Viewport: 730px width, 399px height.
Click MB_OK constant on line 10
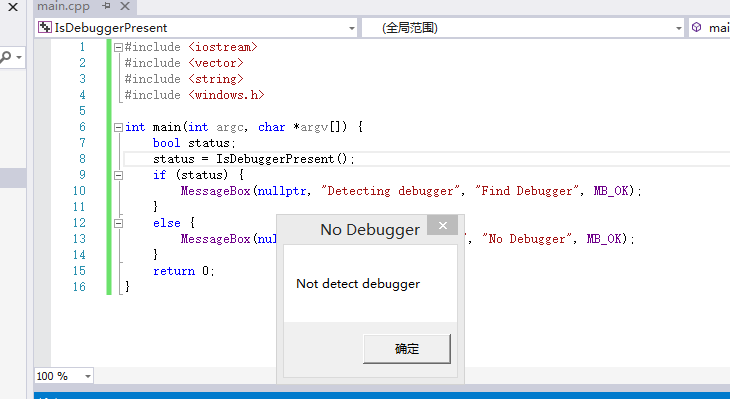tap(611, 191)
